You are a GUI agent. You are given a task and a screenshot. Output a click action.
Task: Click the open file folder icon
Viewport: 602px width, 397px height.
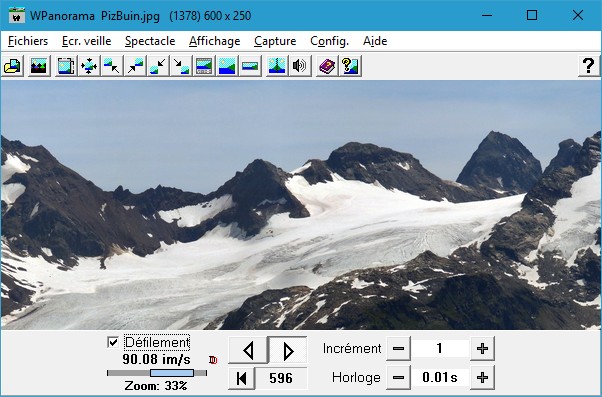coord(13,66)
